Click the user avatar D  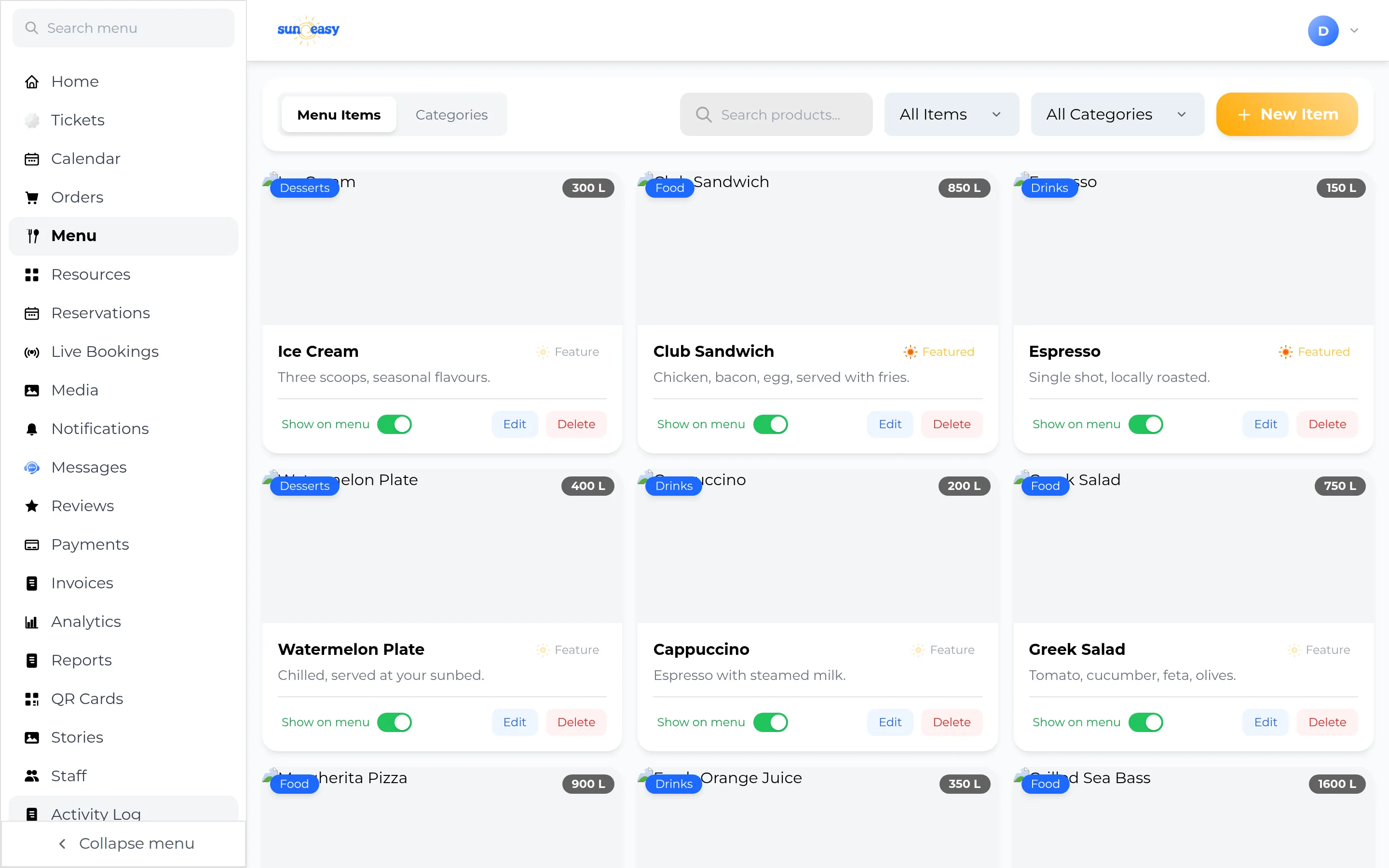pos(1323,30)
